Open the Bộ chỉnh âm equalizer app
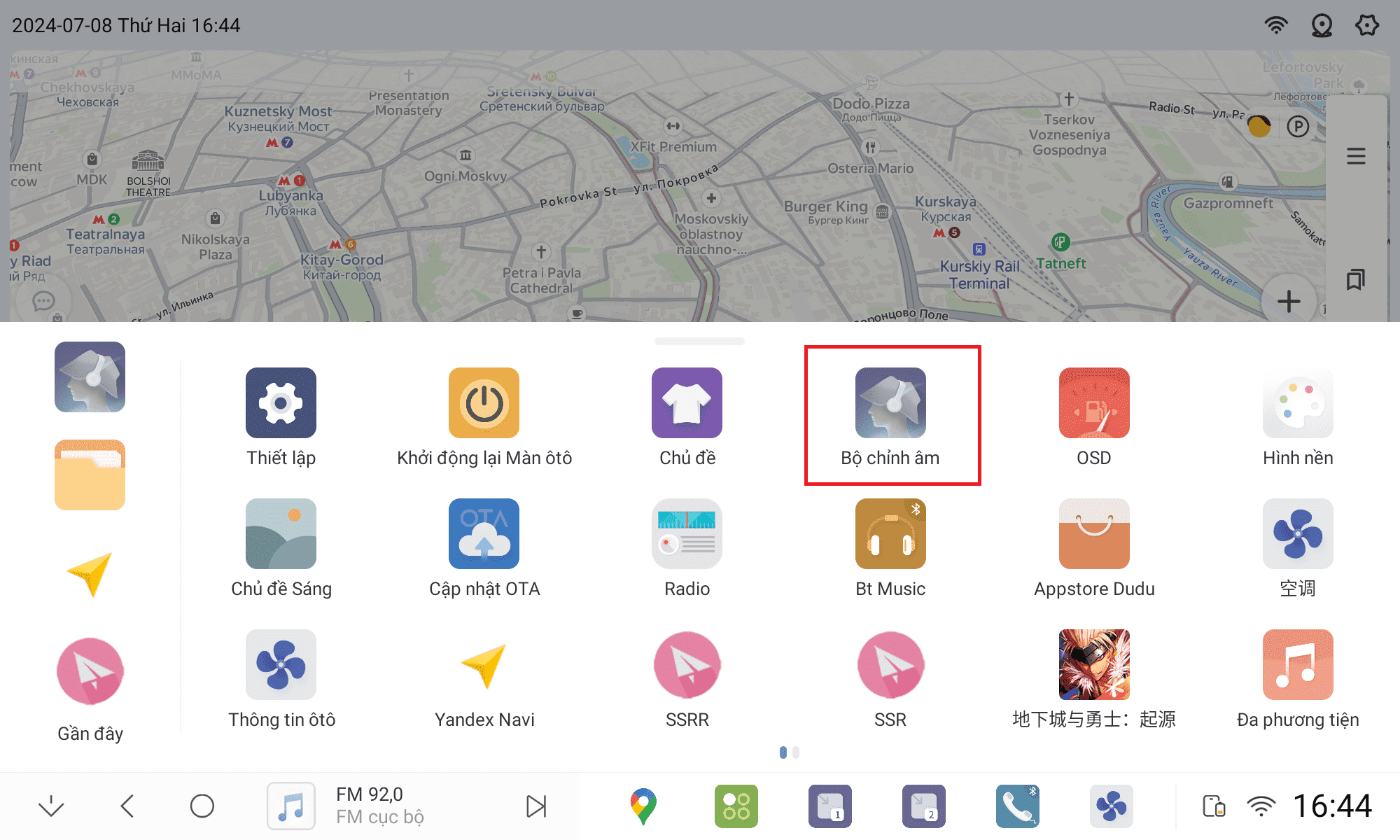This screenshot has width=1400, height=840. [x=890, y=404]
